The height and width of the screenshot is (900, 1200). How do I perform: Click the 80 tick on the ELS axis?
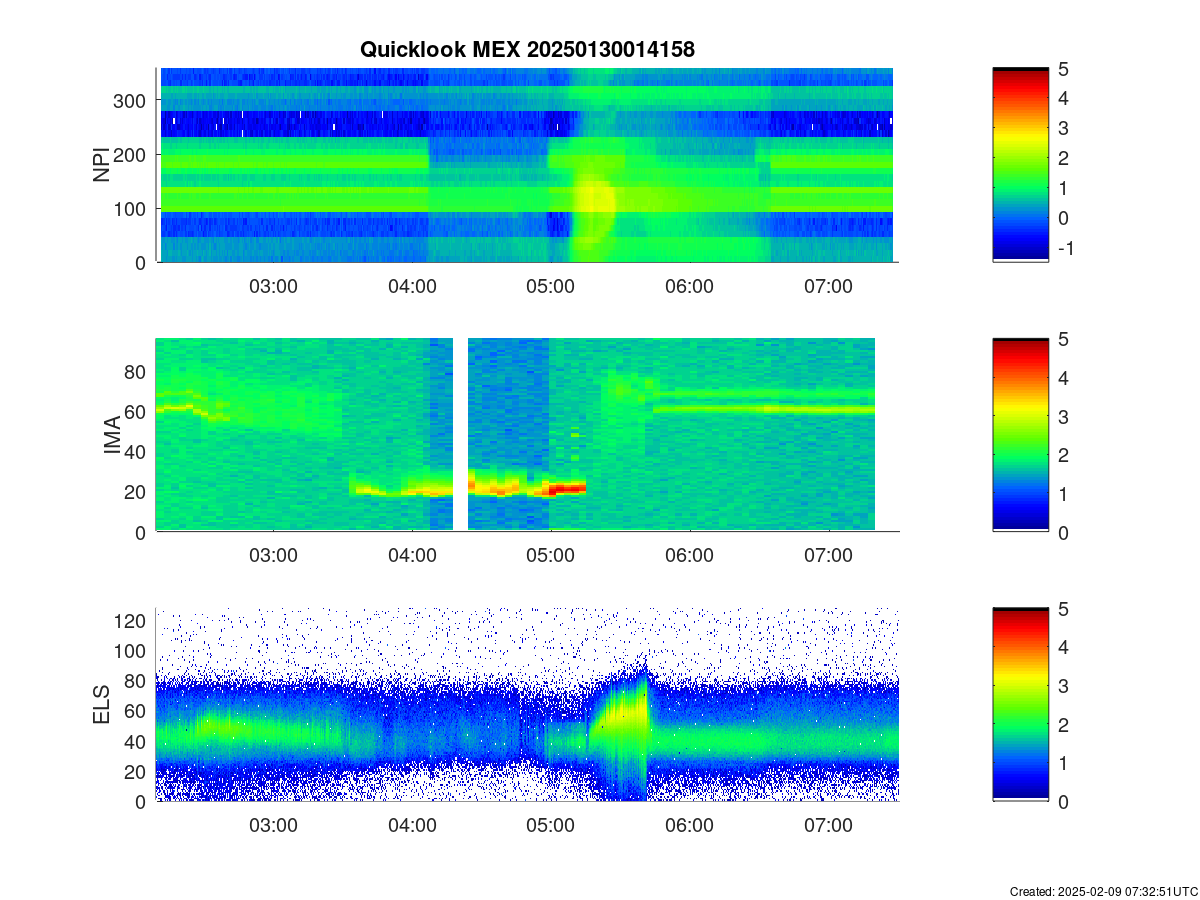pyautogui.click(x=137, y=681)
